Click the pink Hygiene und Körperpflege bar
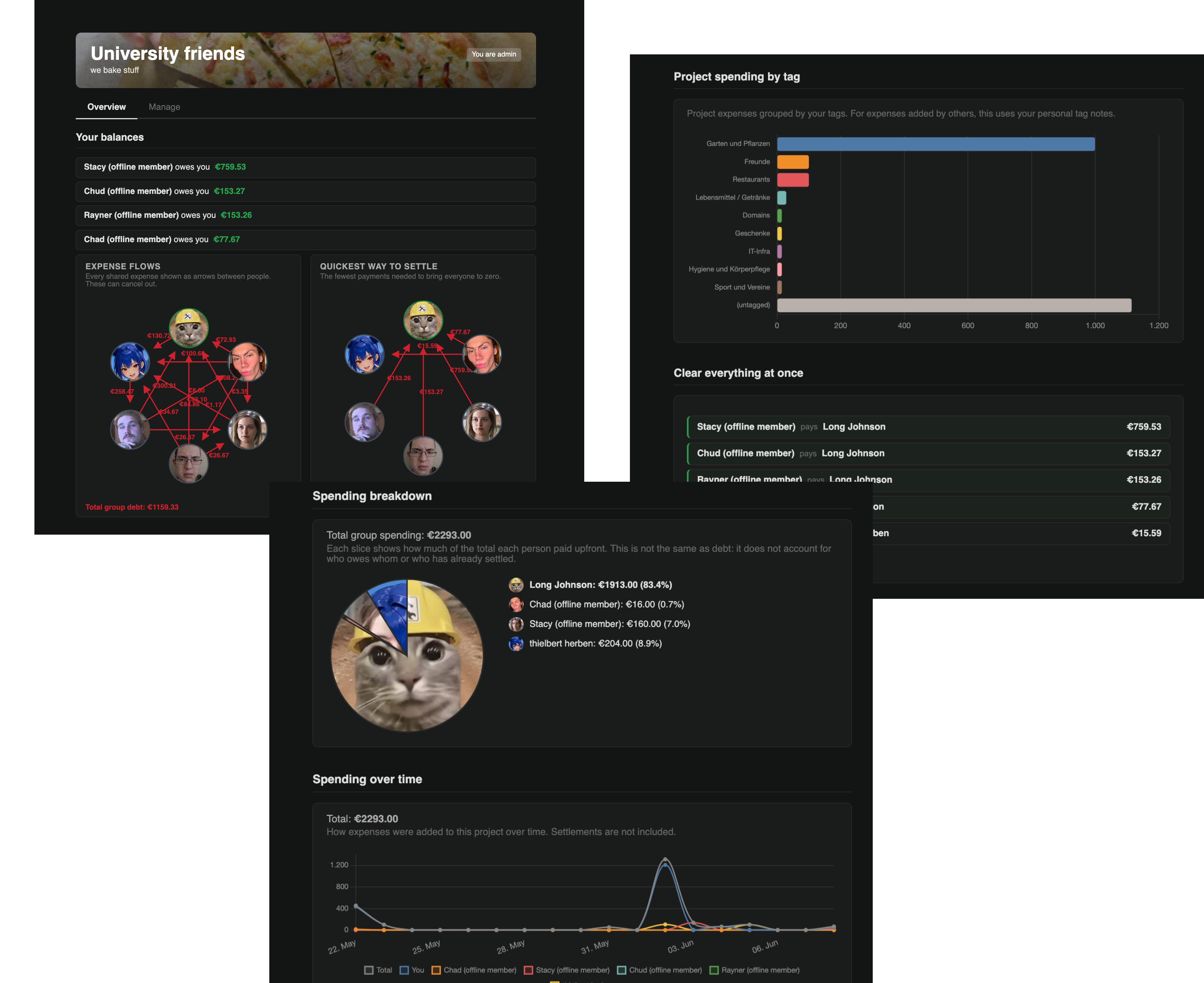The width and height of the screenshot is (1204, 983). tap(780, 270)
